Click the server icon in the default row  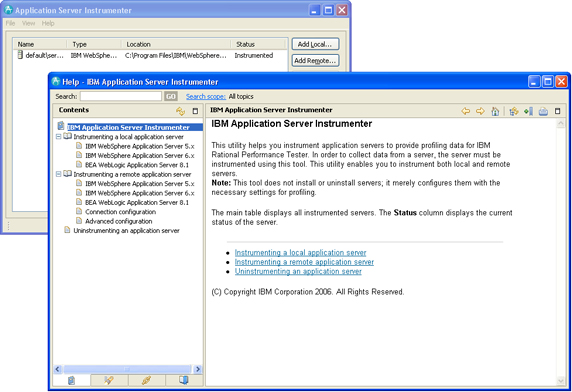[20, 55]
